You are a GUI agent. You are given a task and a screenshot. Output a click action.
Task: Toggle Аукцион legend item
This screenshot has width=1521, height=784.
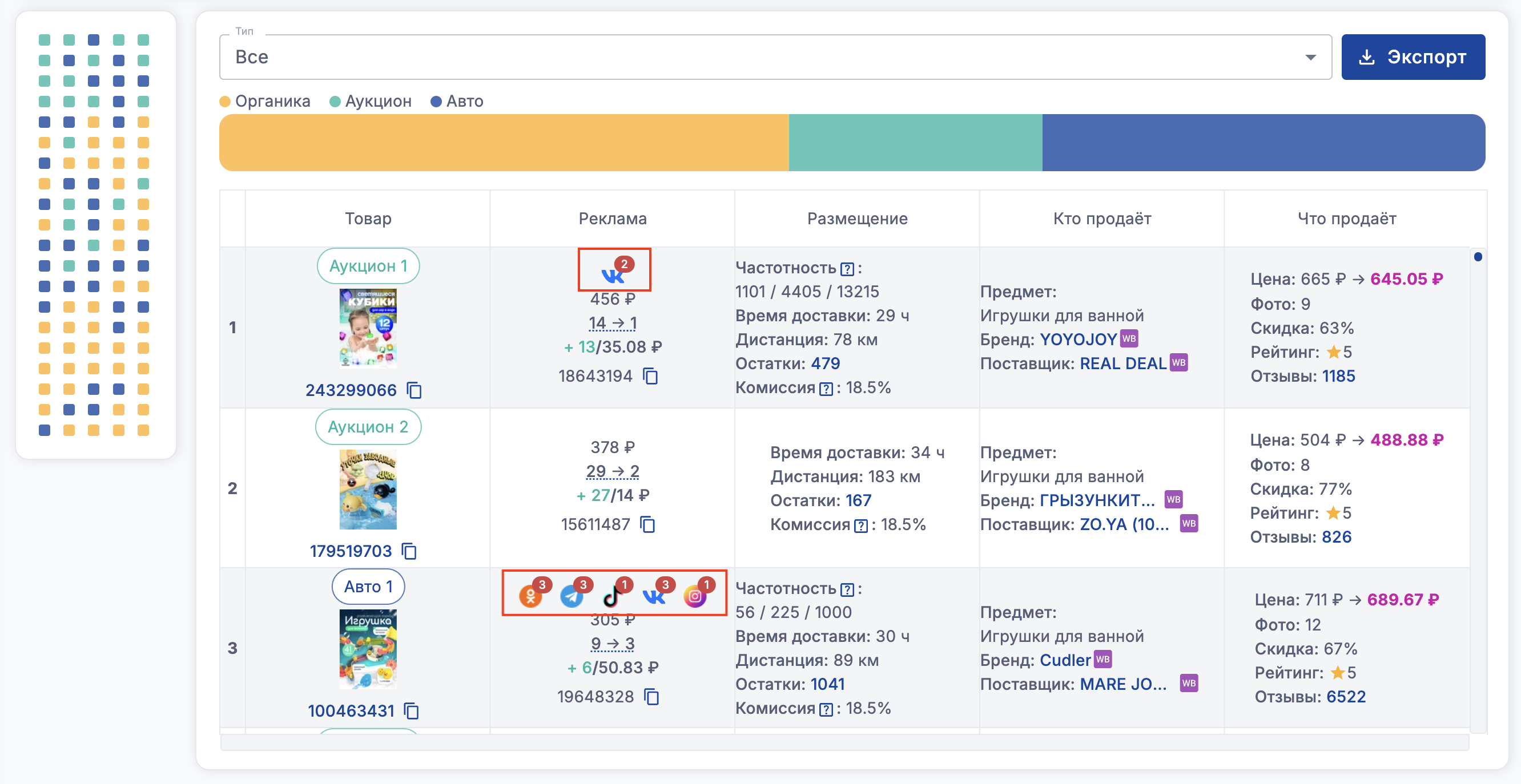click(x=370, y=102)
